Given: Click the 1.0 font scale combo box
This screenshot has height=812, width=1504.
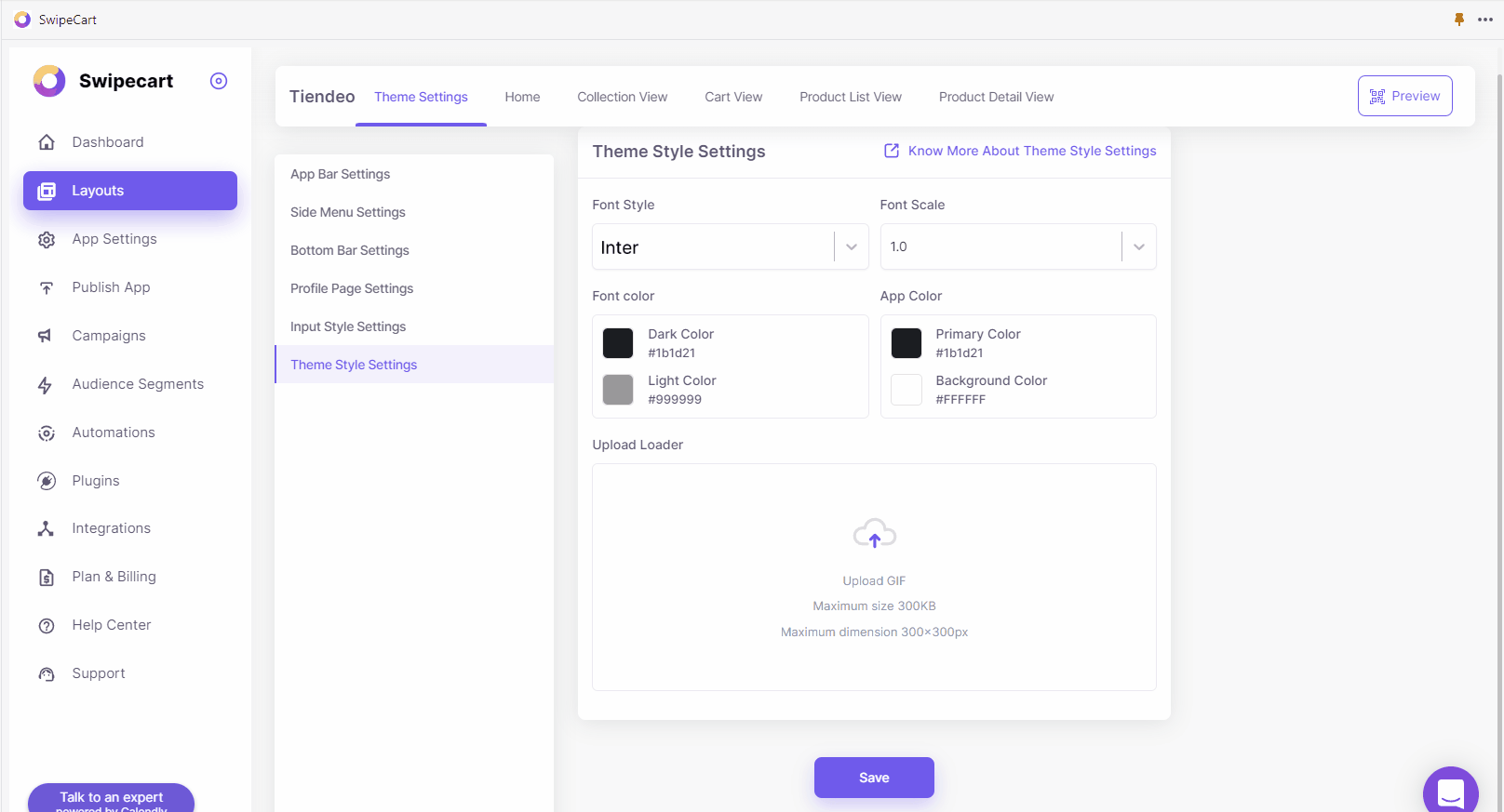Looking at the screenshot, I should click(x=1018, y=246).
